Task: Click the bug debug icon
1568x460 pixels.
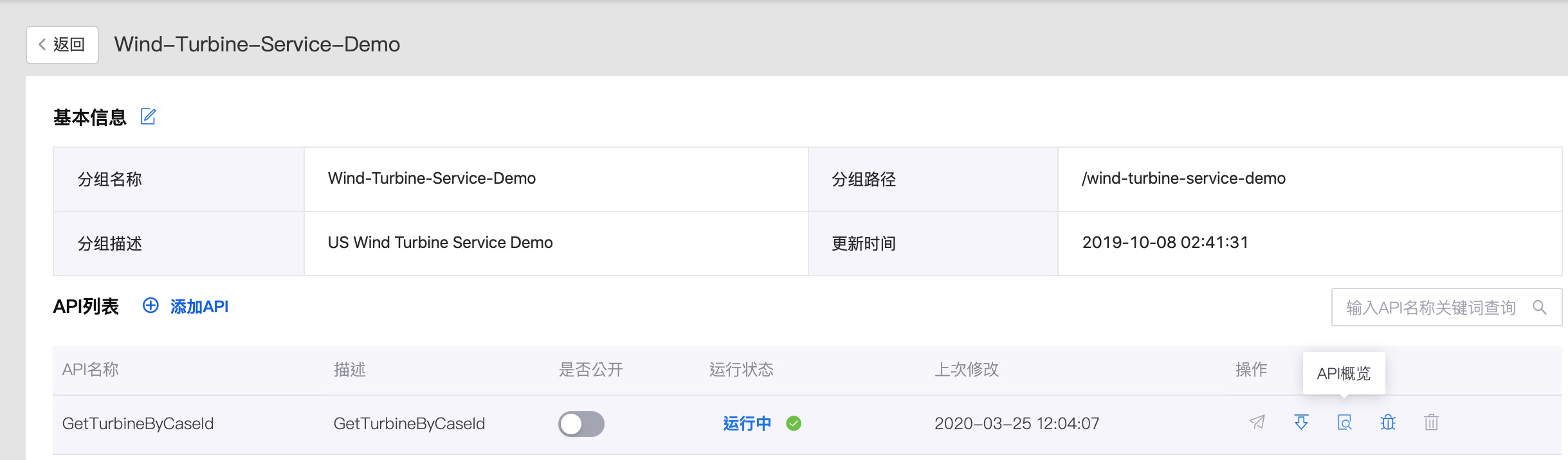Action: [1388, 422]
